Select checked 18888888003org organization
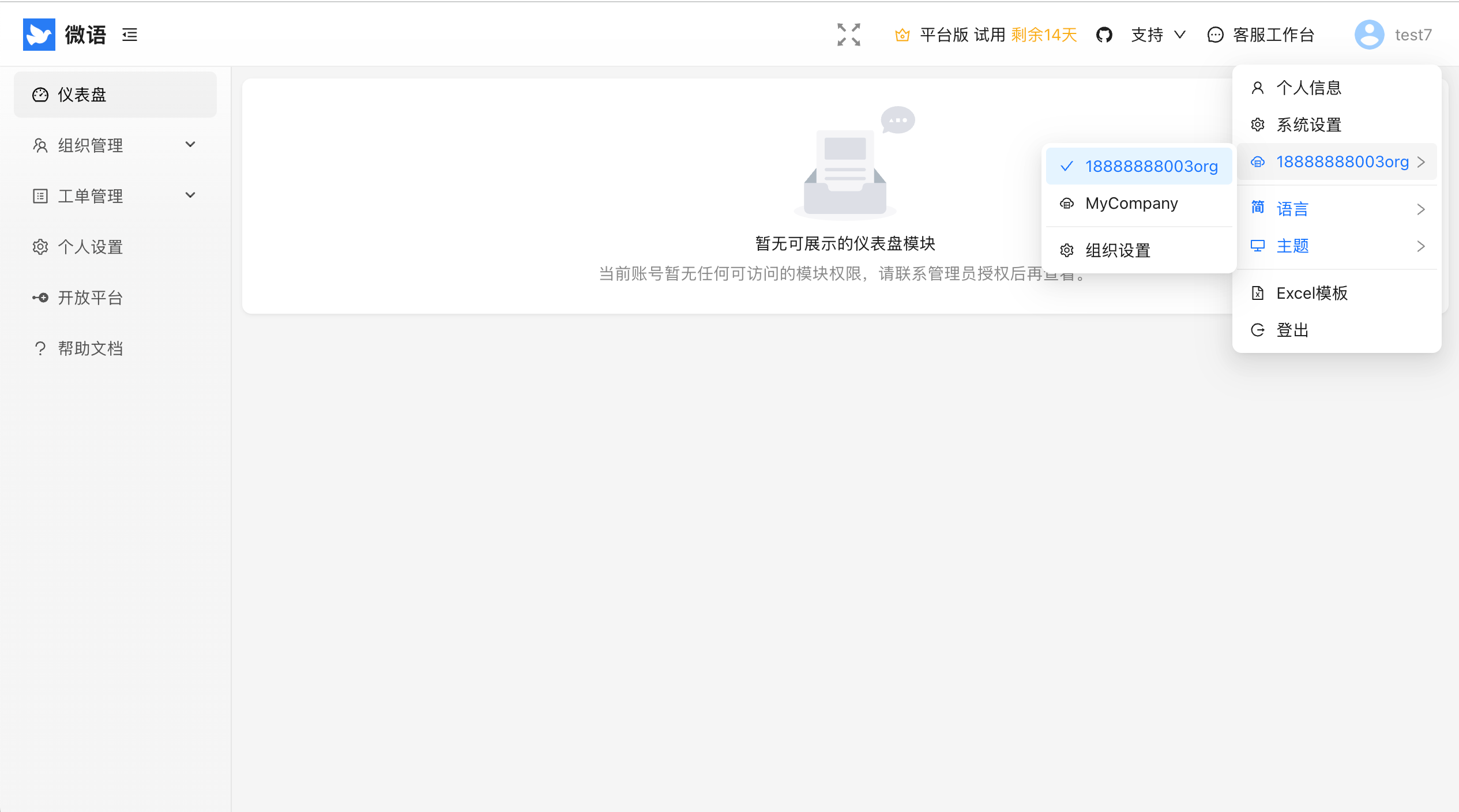 [x=1139, y=166]
